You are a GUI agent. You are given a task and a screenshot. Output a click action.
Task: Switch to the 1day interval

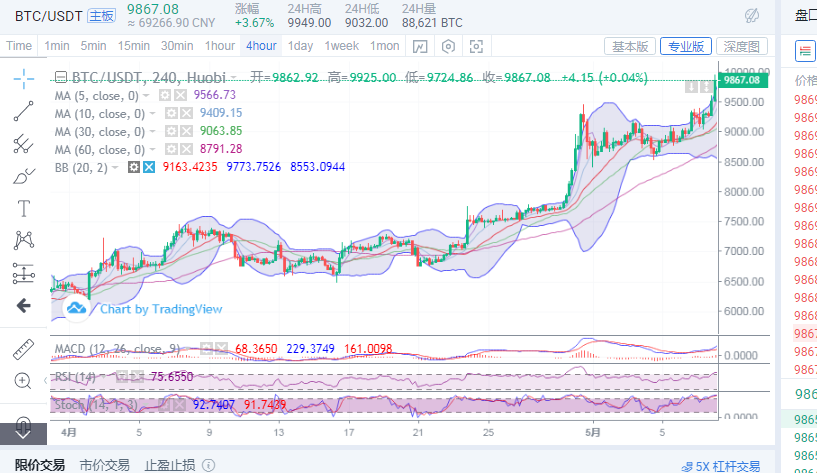click(301, 46)
